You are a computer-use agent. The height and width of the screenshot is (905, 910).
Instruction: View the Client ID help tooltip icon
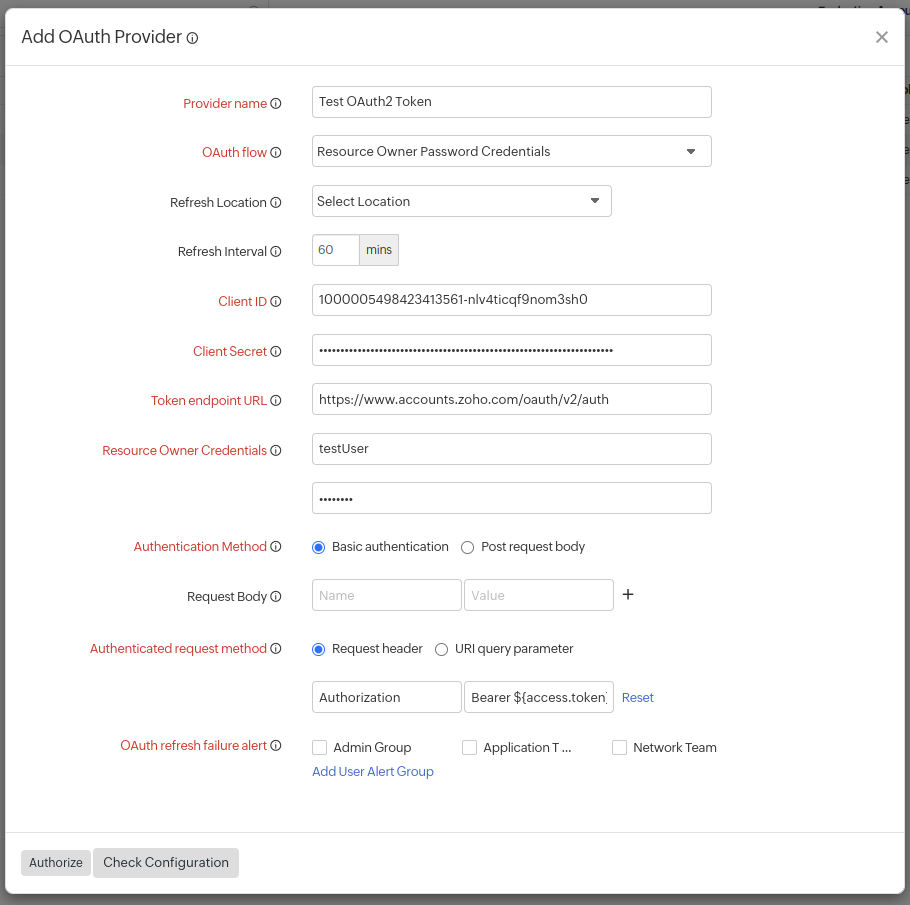pos(278,301)
